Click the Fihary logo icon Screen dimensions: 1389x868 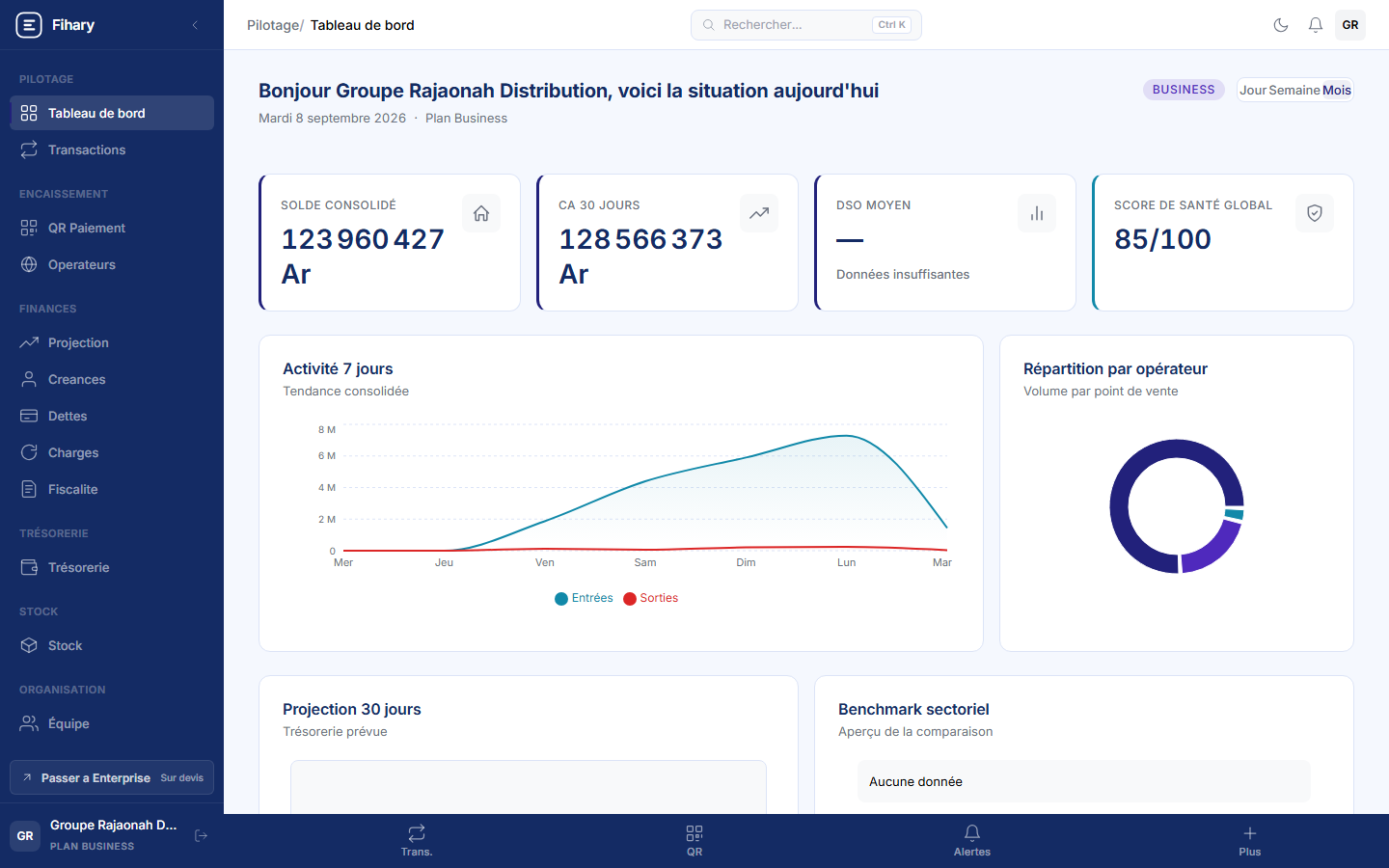click(x=29, y=25)
